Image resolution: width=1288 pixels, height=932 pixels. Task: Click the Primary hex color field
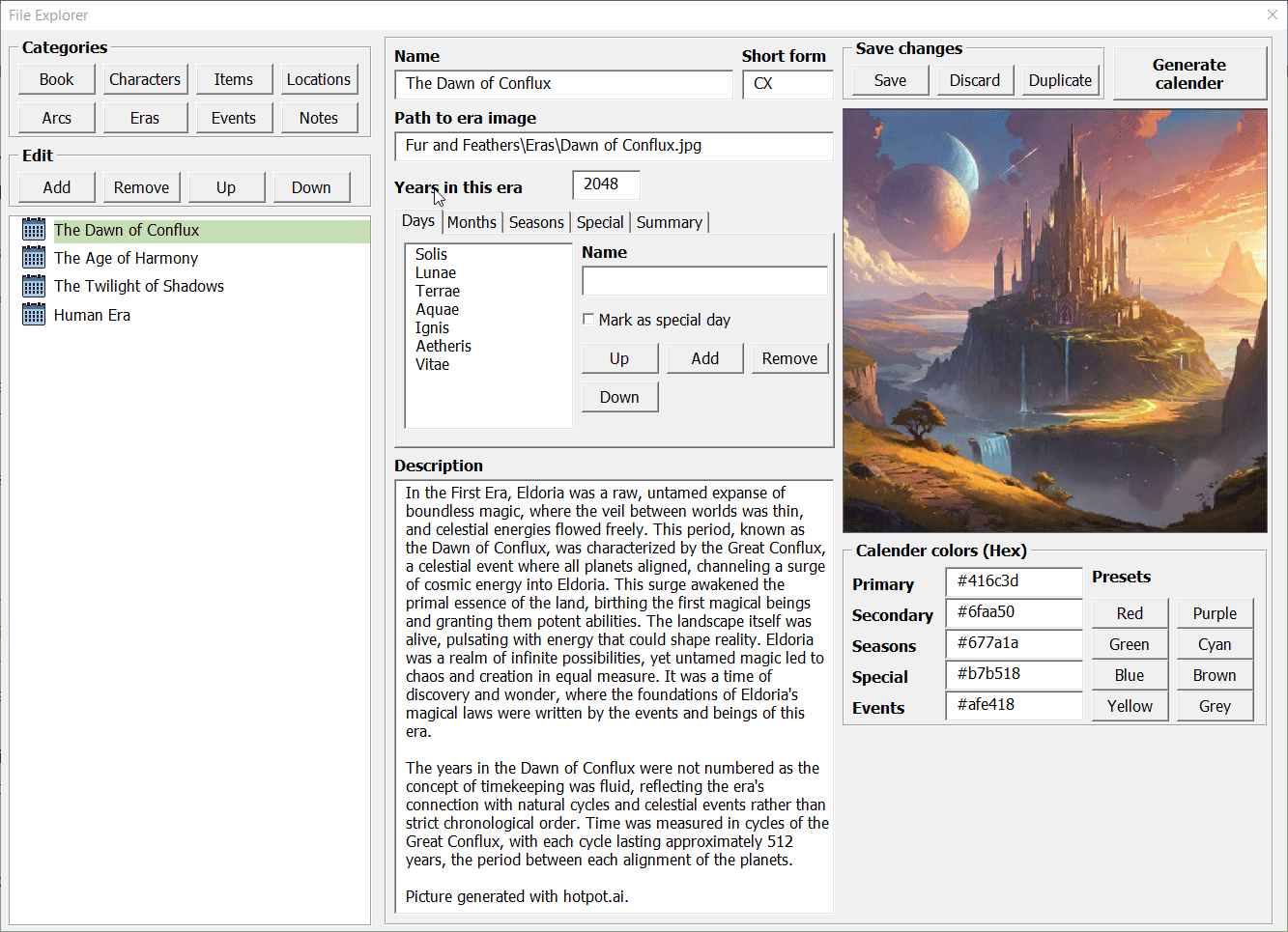[1014, 581]
